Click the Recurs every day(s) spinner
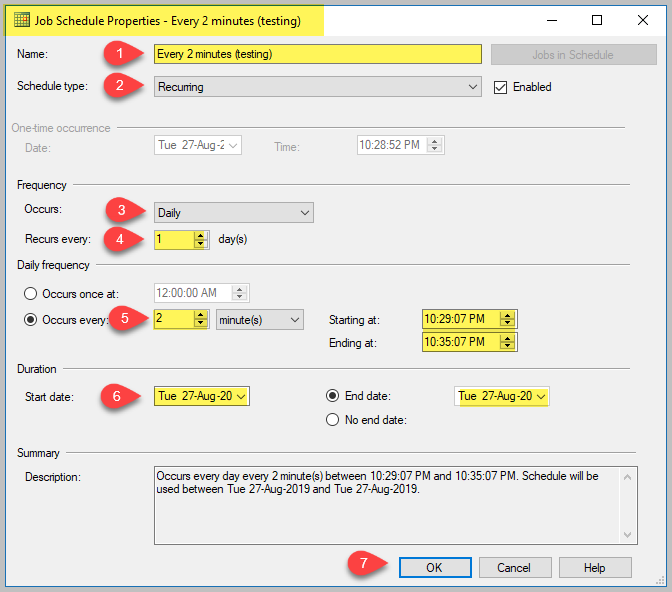The width and height of the screenshot is (672, 592). click(200, 240)
